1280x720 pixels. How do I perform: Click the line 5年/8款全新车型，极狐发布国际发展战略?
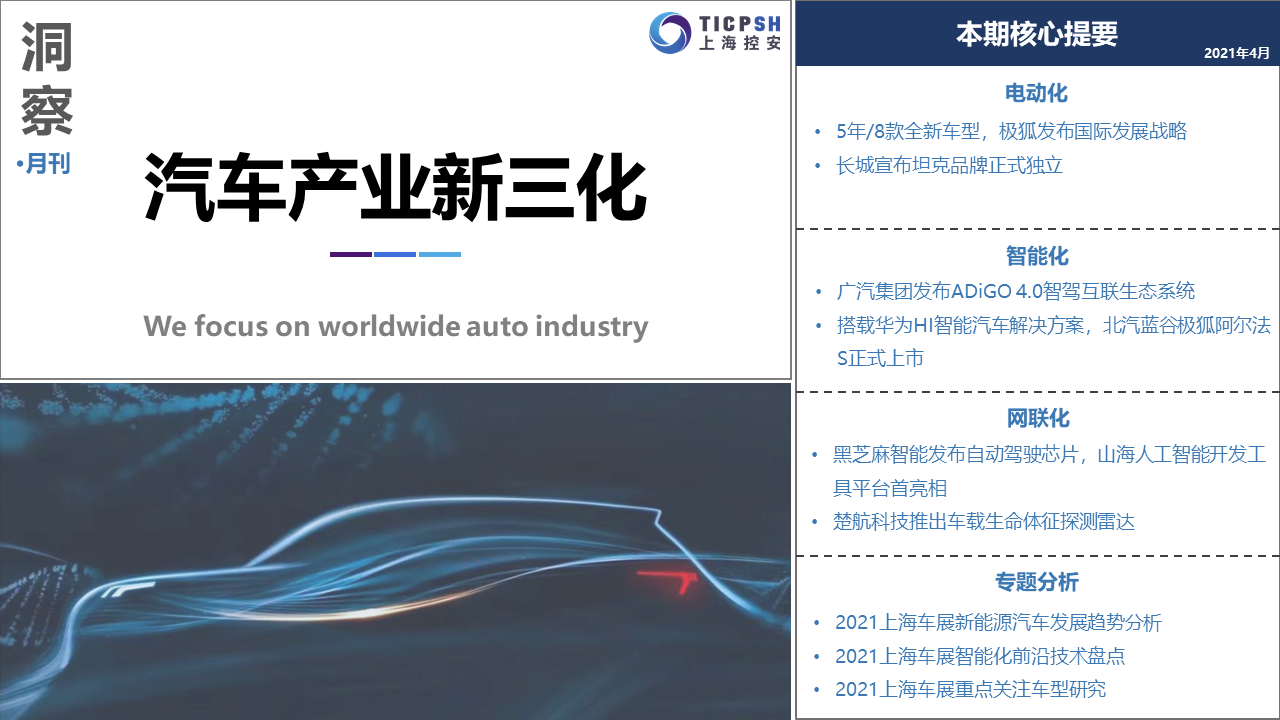click(x=1011, y=131)
